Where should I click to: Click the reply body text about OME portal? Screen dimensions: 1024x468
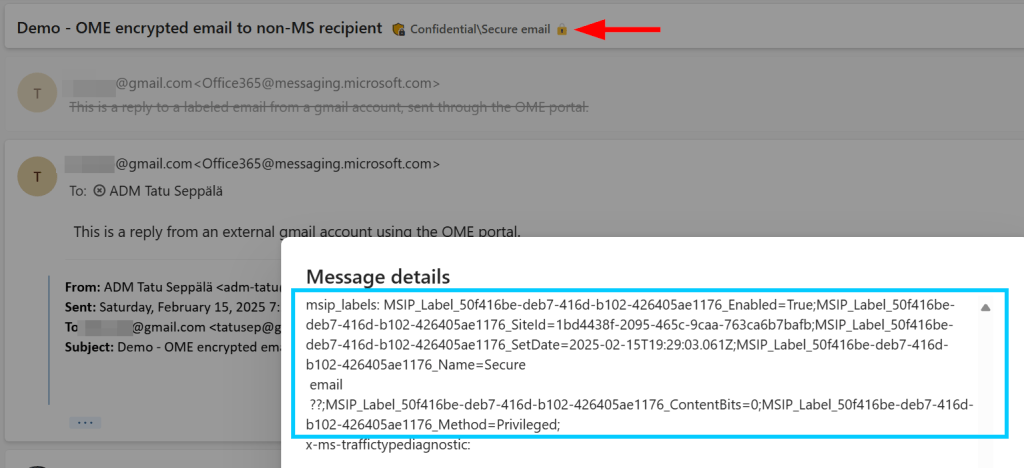click(297, 232)
